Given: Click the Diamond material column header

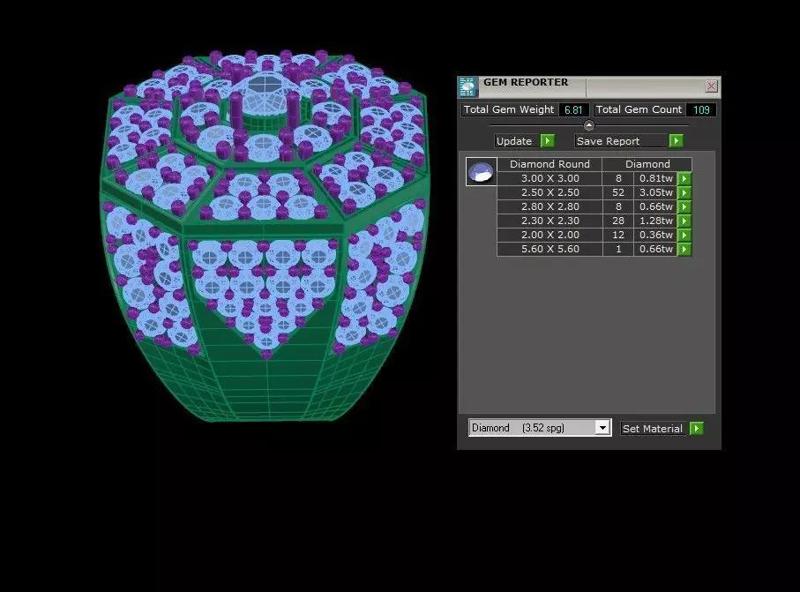Looking at the screenshot, I should (647, 164).
